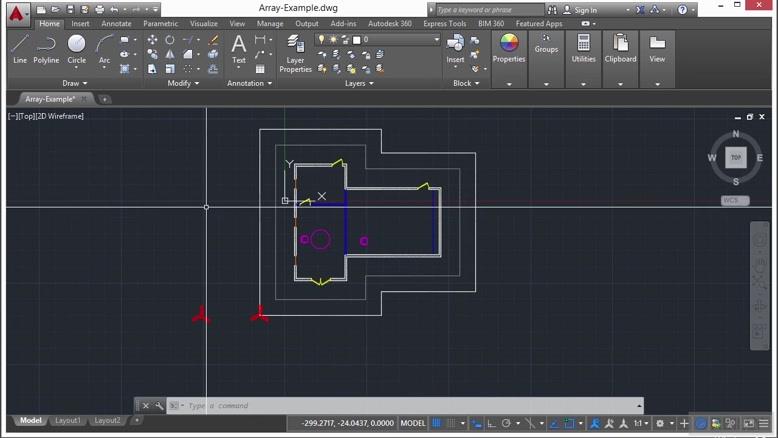The image size is (778, 438).
Task: Click the Explode tool icon
Action: click(x=213, y=54)
